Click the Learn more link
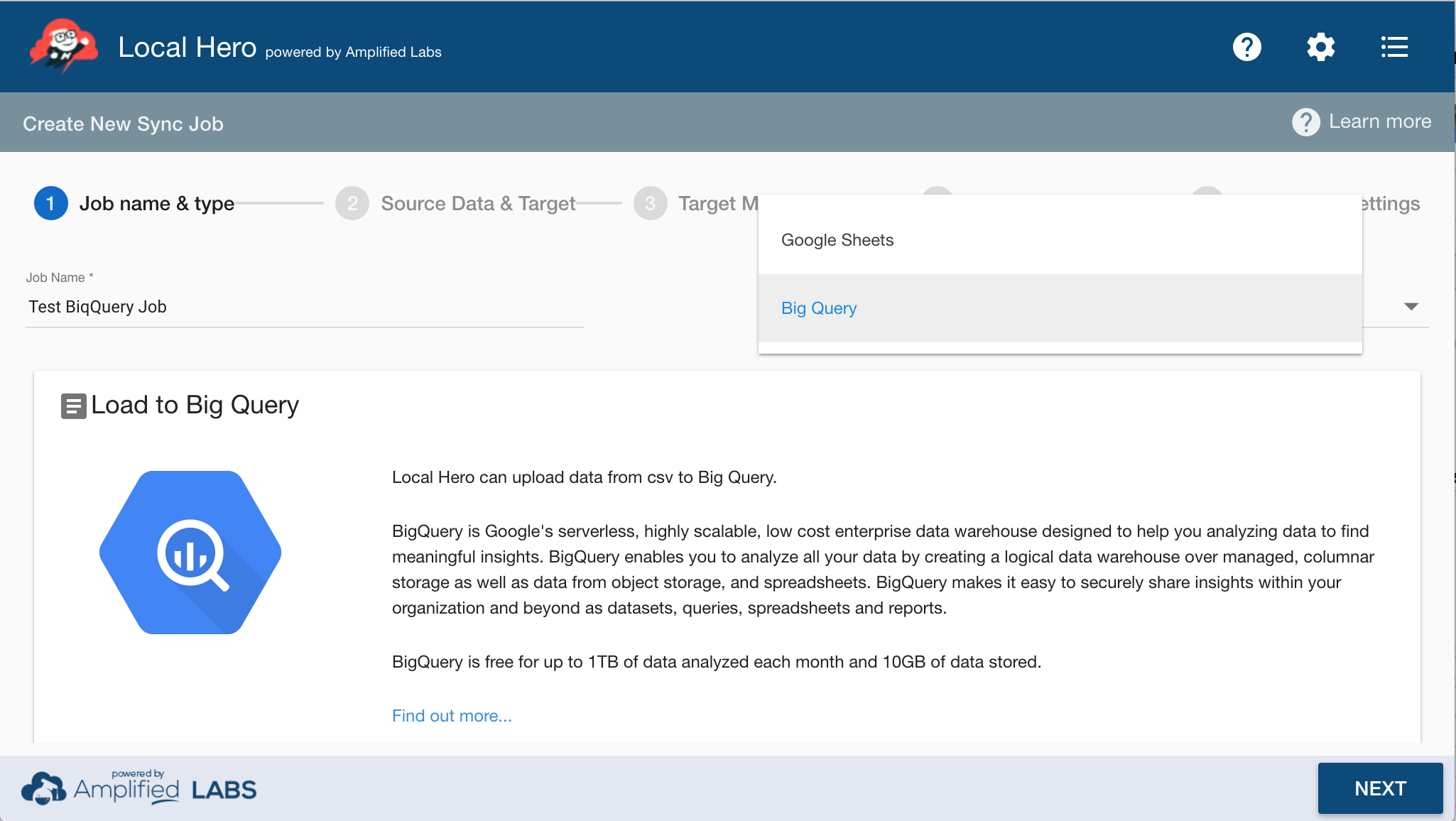Viewport: 1456px width, 821px height. coord(1379,122)
